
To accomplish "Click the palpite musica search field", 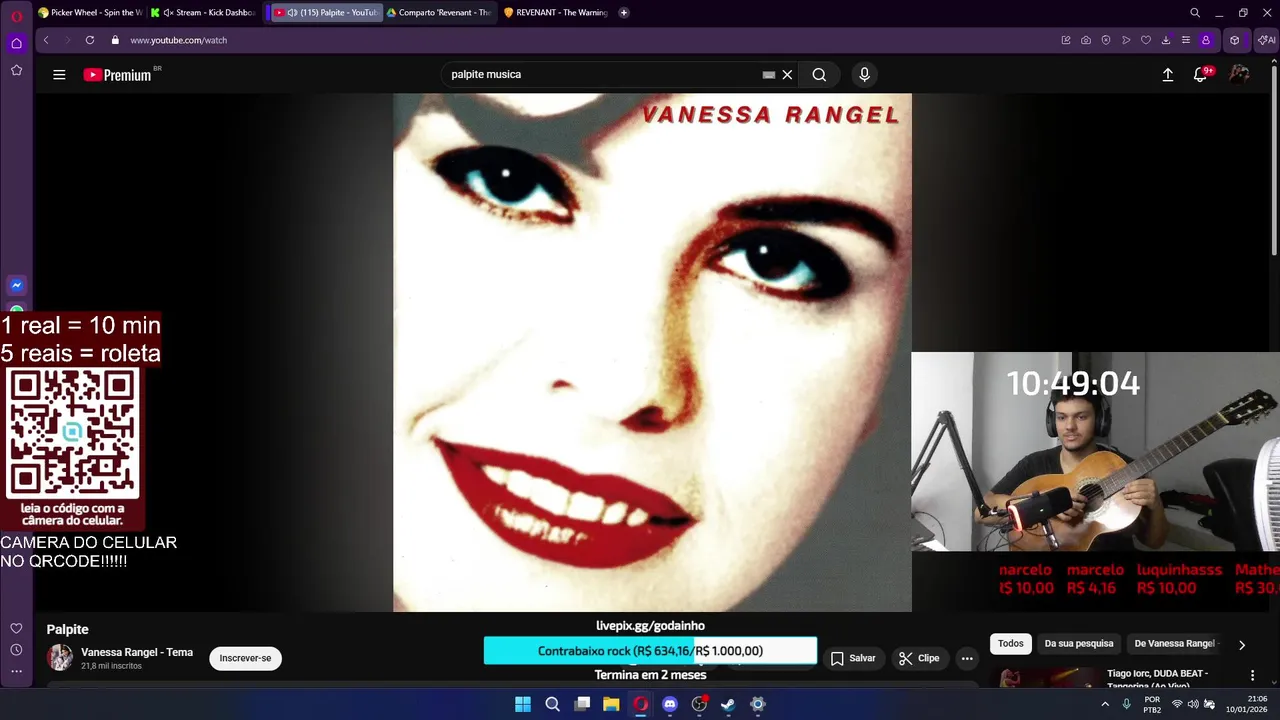I will coord(600,75).
